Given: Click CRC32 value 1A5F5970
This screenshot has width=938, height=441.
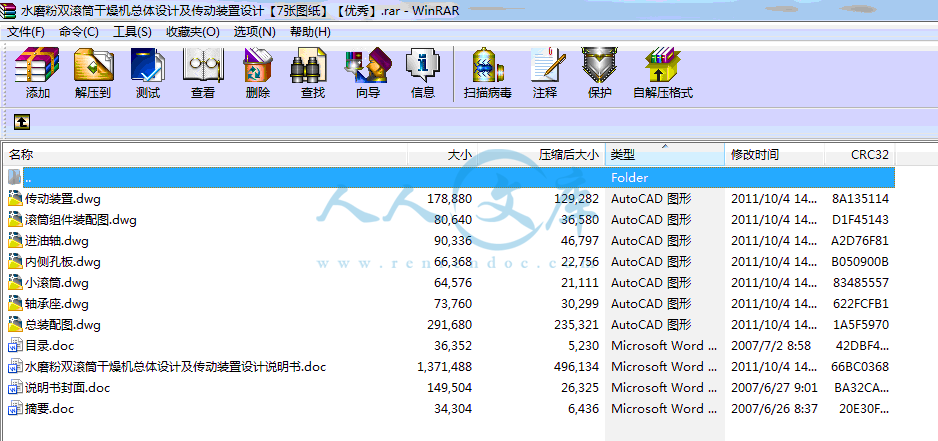Looking at the screenshot, I should 860,325.
